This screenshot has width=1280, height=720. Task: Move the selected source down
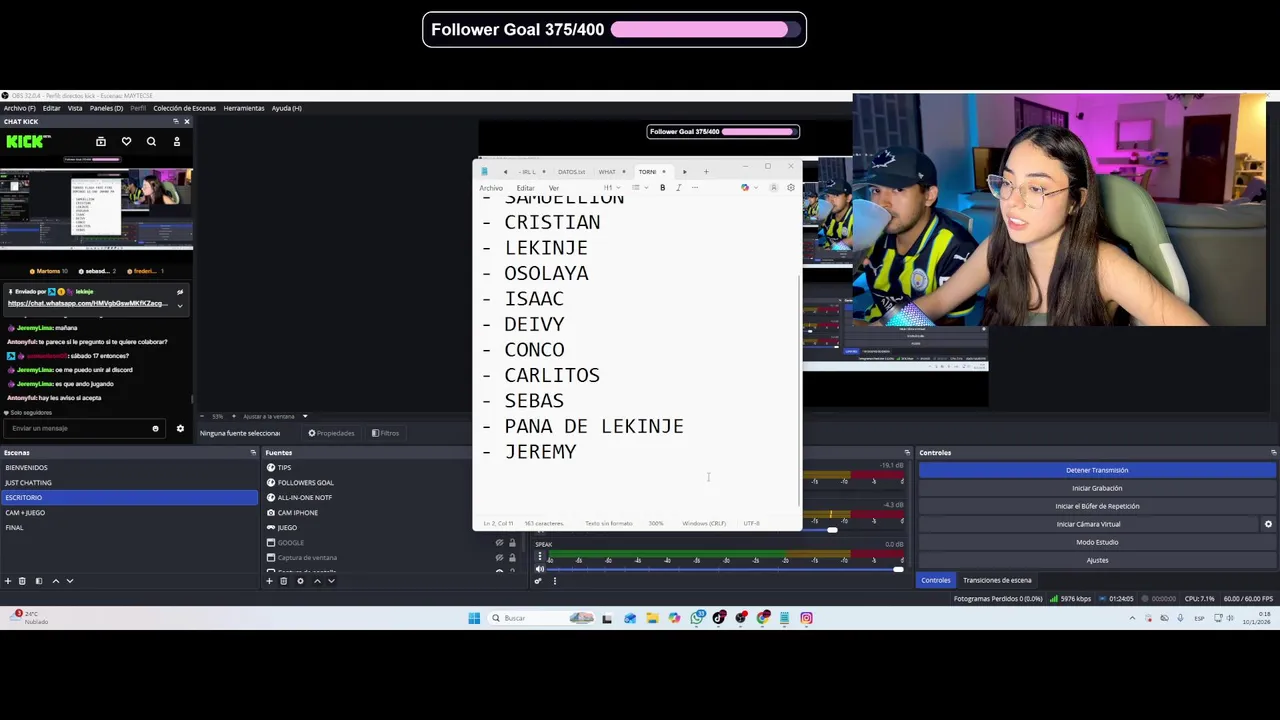coord(331,581)
